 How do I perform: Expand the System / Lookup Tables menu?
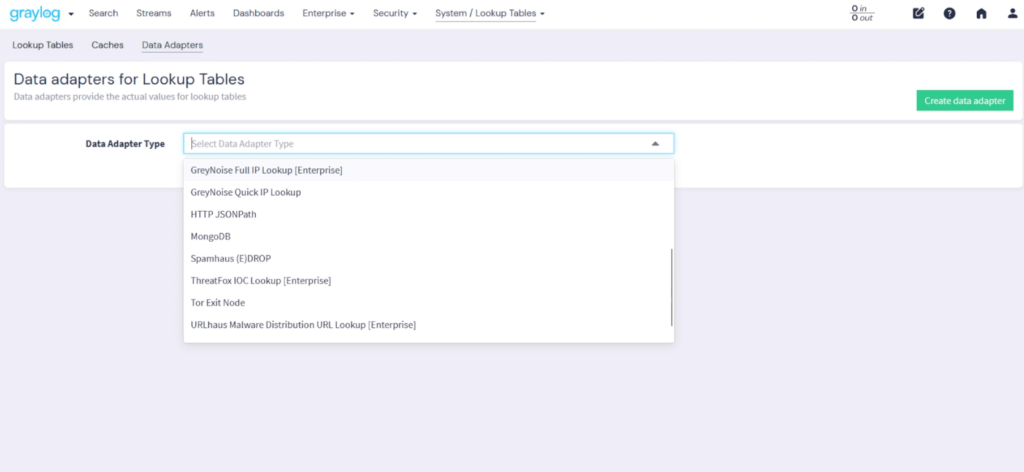coord(489,13)
